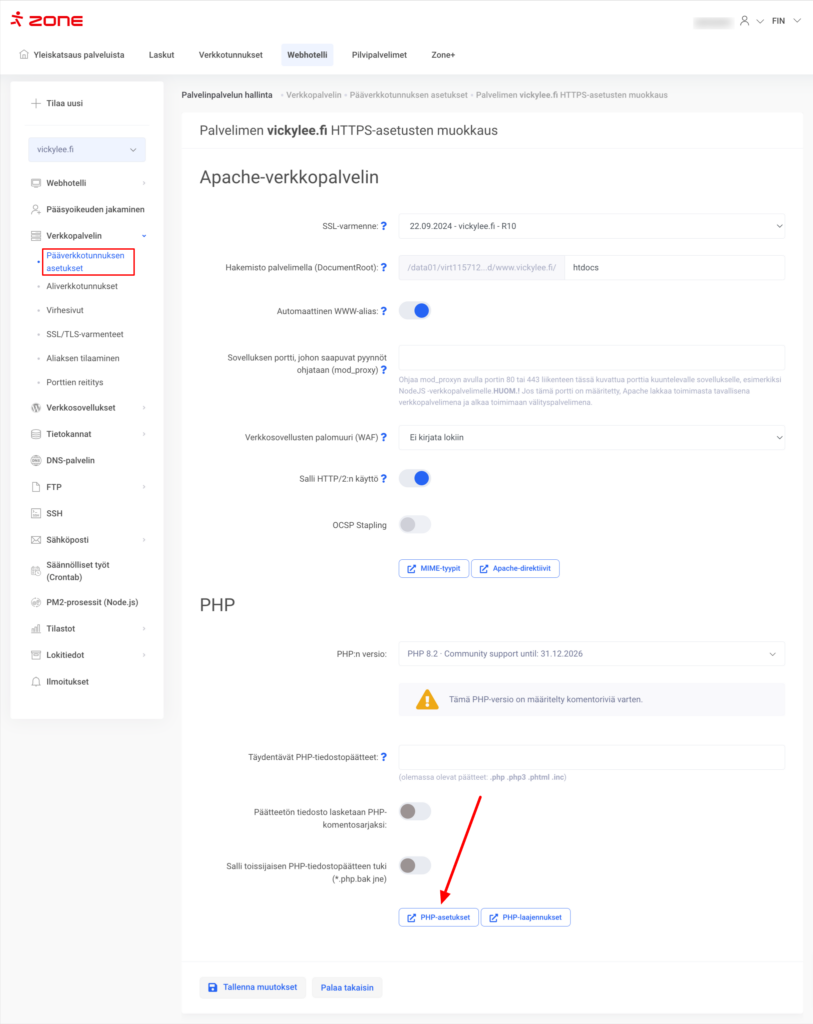Click the Webhotelli monitor icon in sidebar

pos(36,183)
